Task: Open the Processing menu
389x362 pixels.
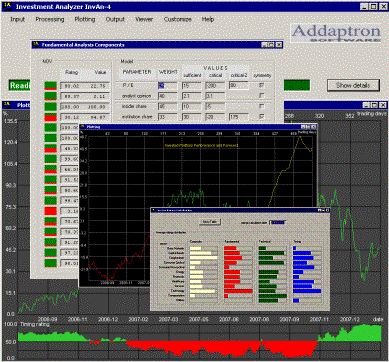Action: [x=50, y=19]
